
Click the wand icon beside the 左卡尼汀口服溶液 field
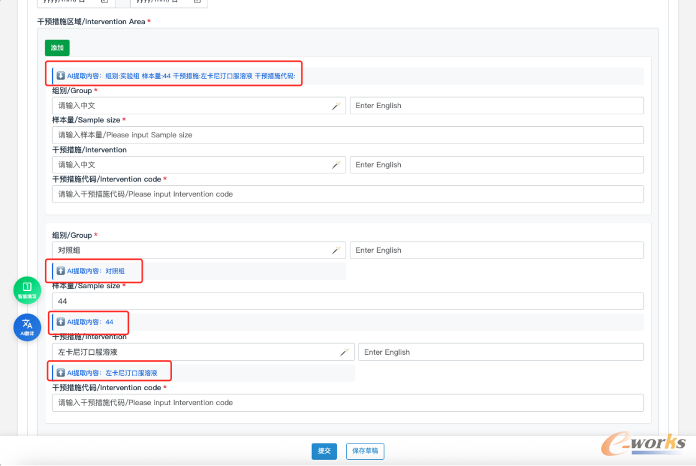[x=344, y=352]
